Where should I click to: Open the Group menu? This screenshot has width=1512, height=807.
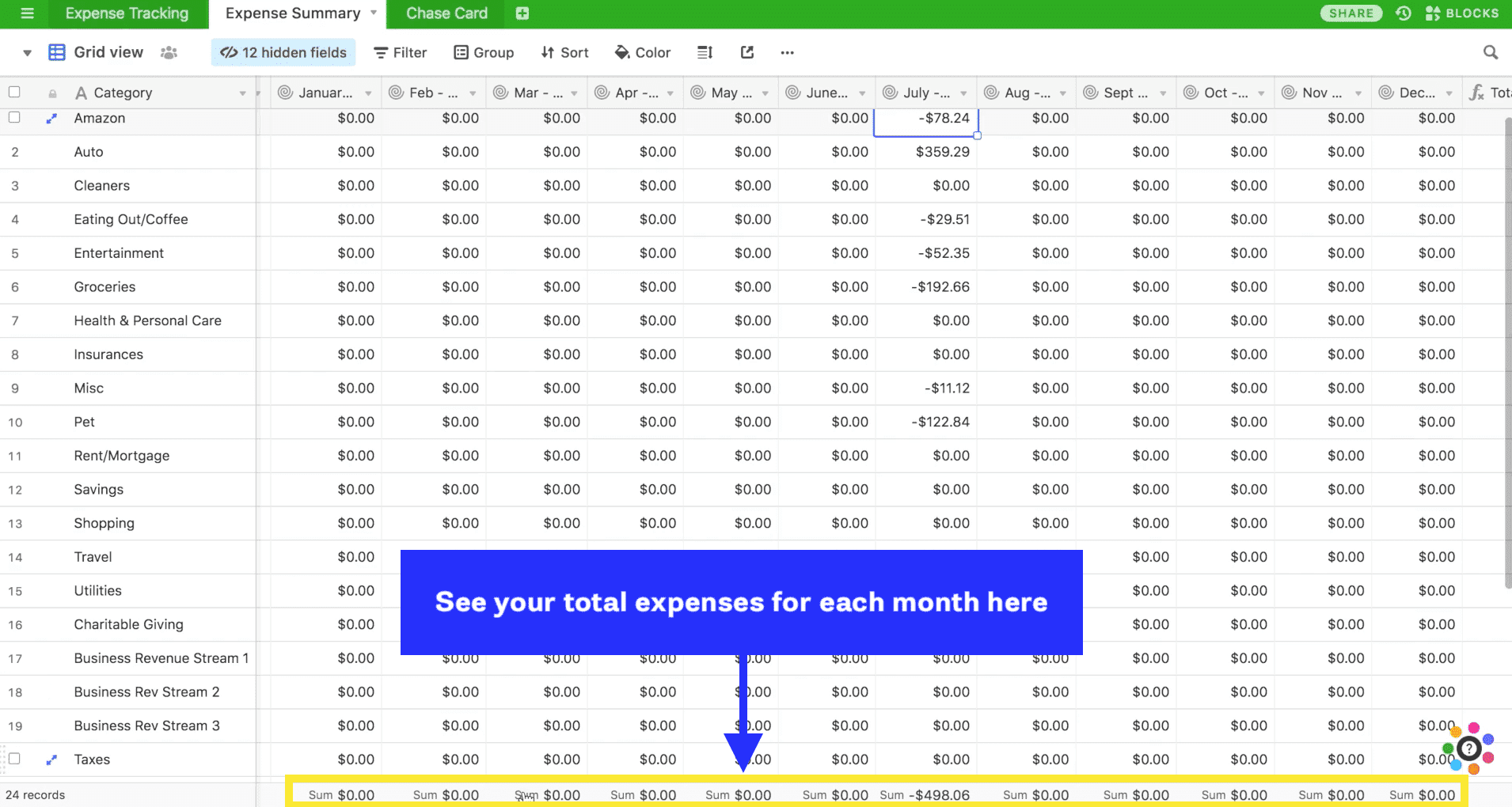(x=484, y=52)
